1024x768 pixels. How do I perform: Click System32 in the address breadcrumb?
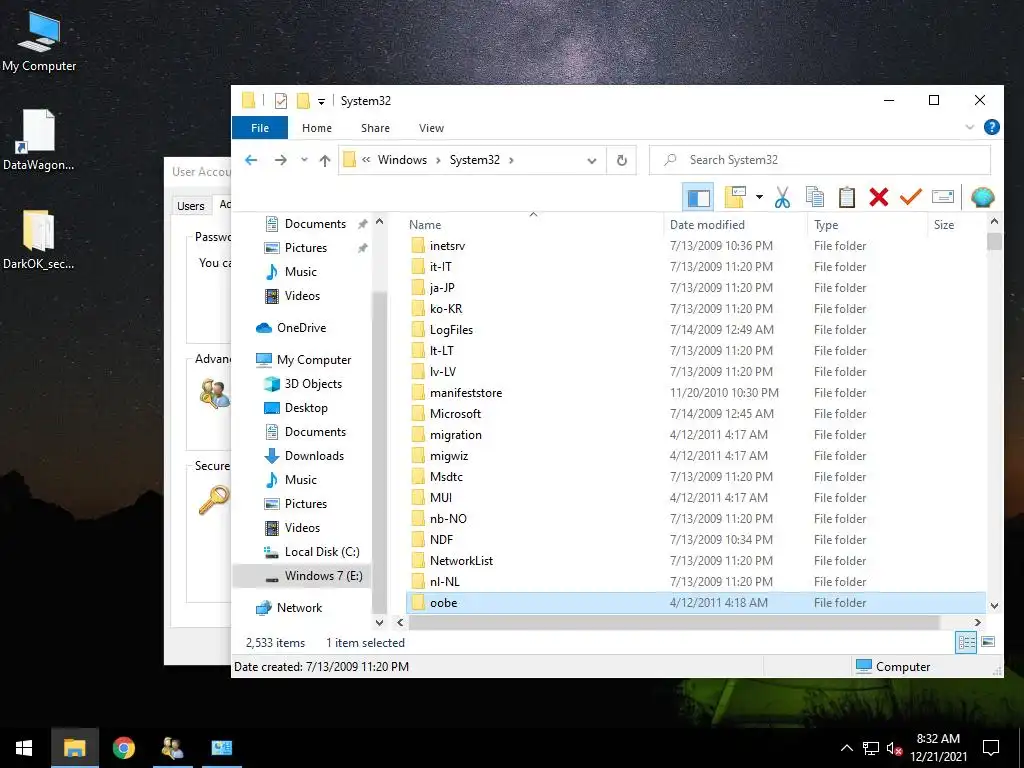475,160
